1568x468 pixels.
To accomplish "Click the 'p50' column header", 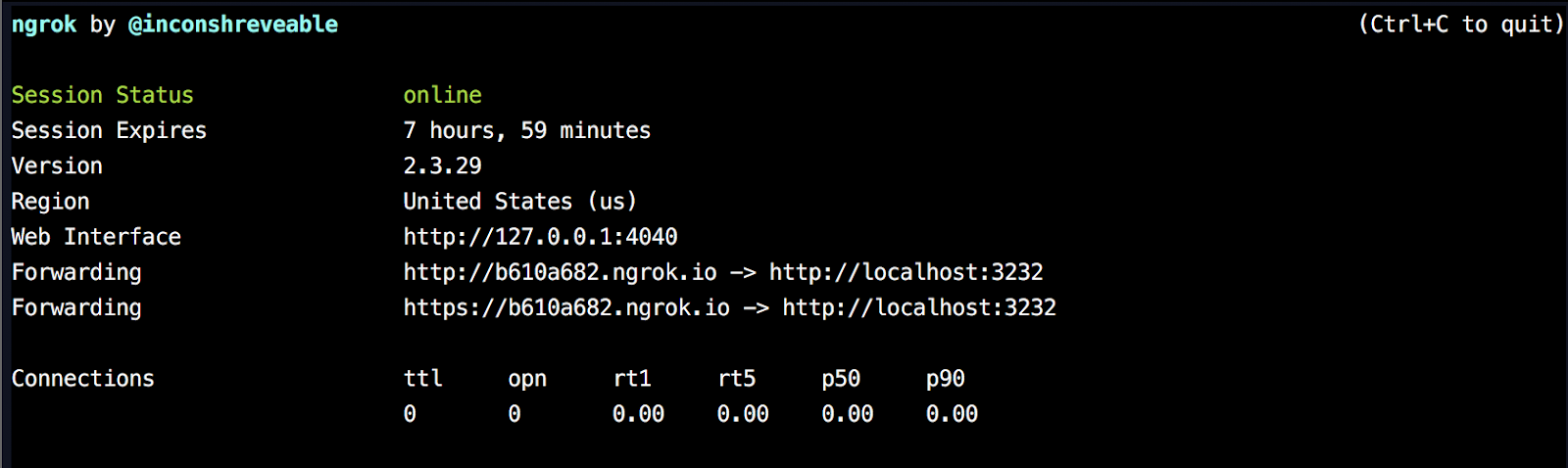I will point(841,380).
